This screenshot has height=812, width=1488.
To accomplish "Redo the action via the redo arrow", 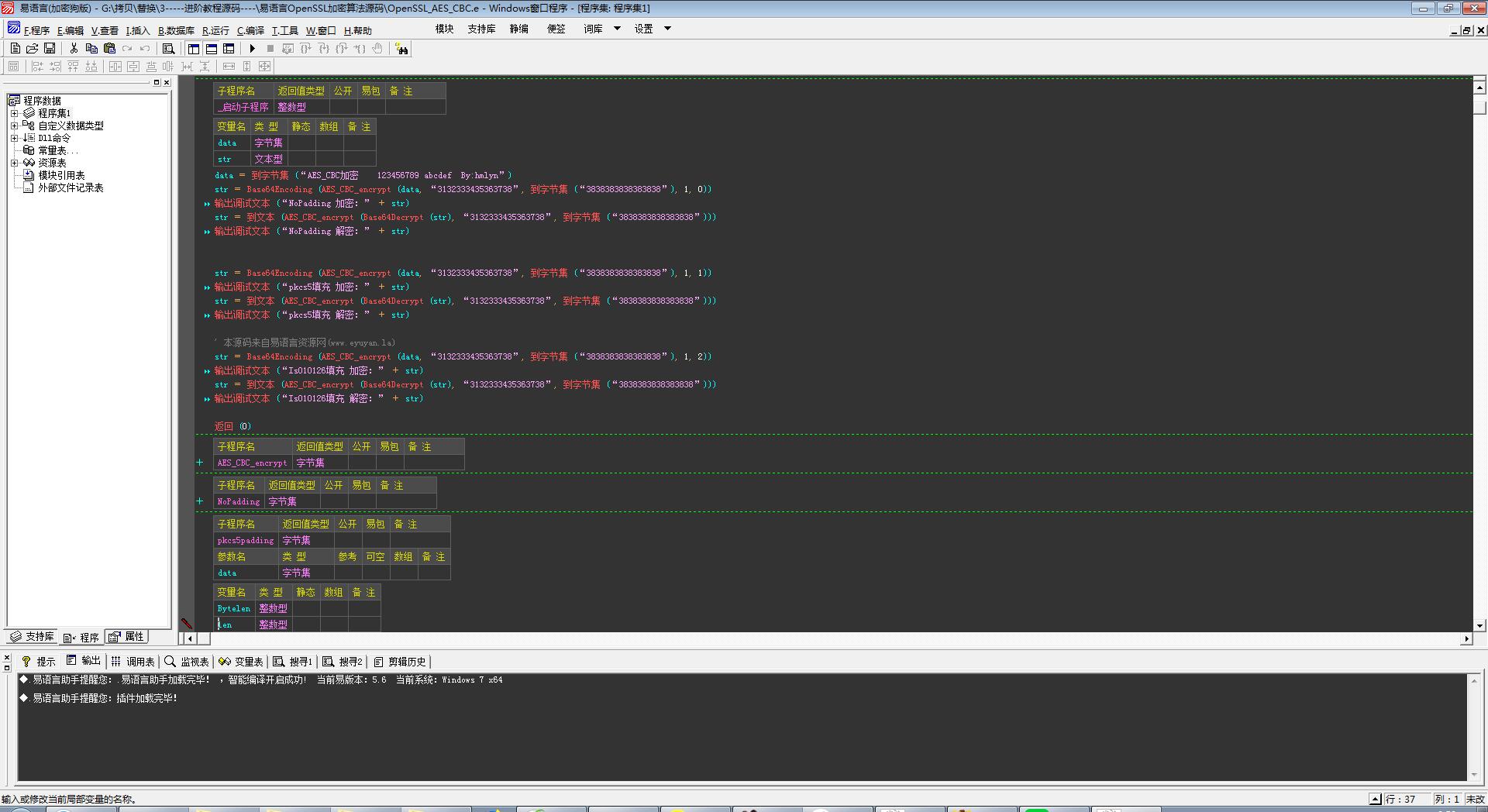I will (x=127, y=48).
